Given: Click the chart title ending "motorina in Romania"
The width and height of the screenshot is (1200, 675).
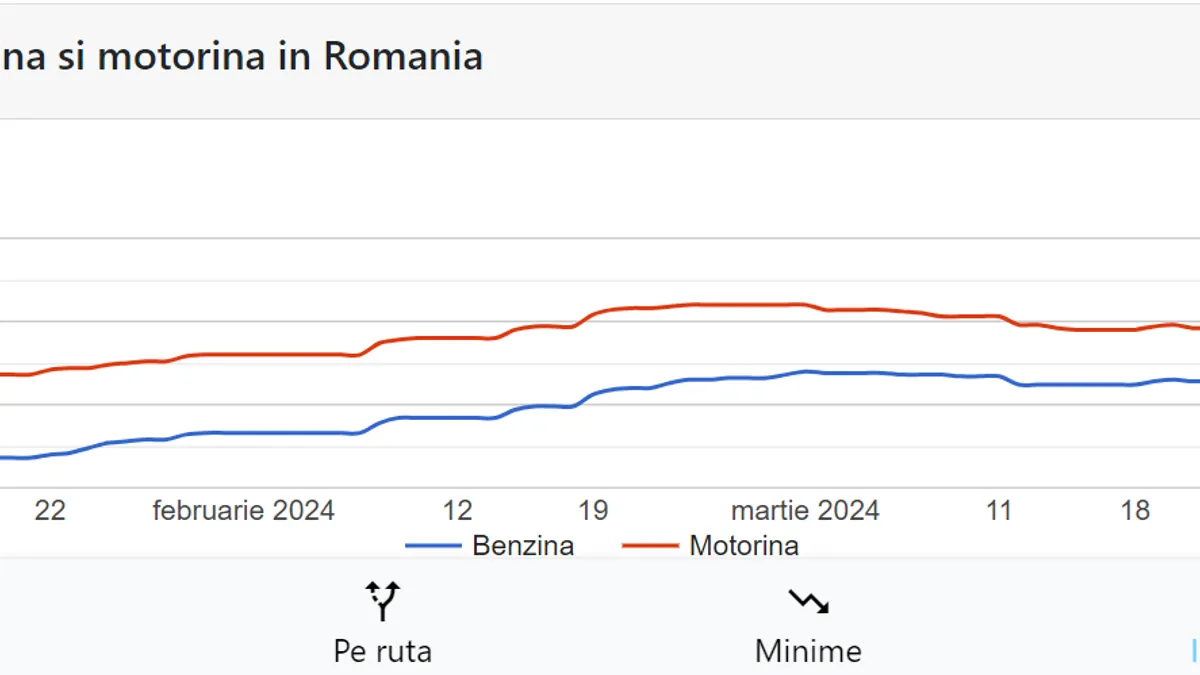Looking at the screenshot, I should click(x=242, y=56).
